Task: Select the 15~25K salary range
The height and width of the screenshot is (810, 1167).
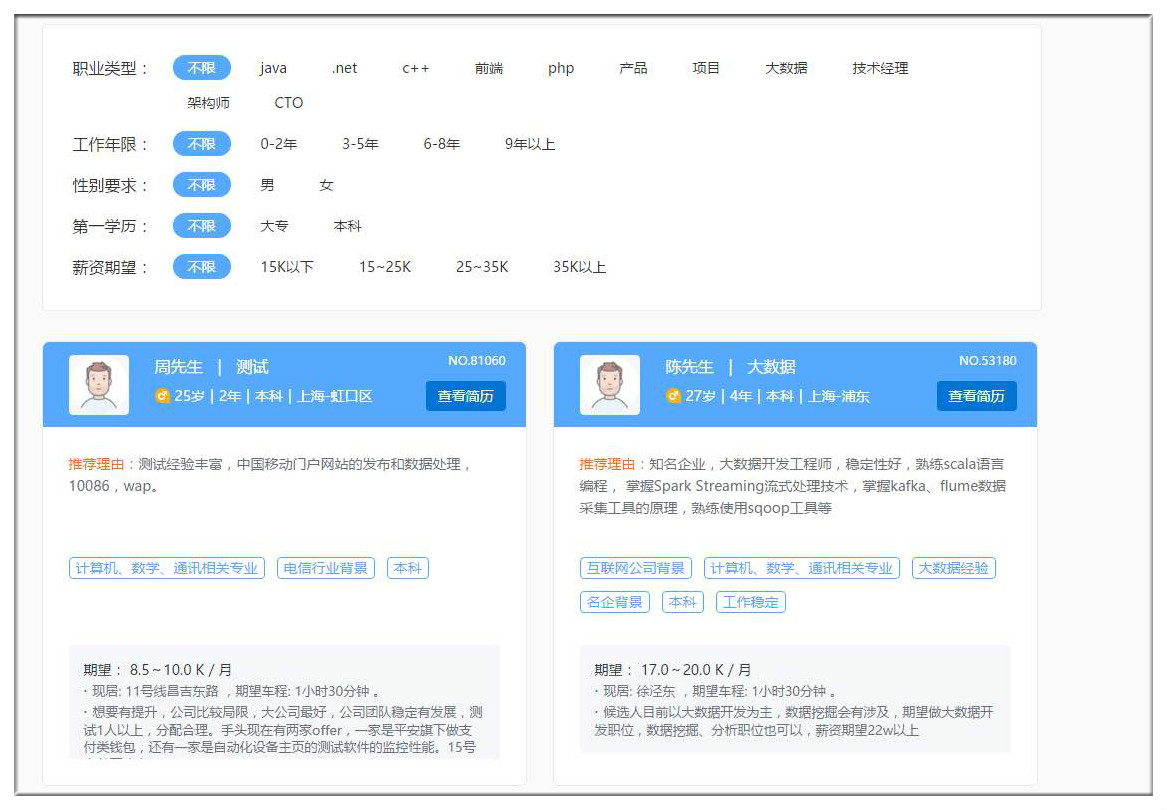Action: pyautogui.click(x=385, y=267)
